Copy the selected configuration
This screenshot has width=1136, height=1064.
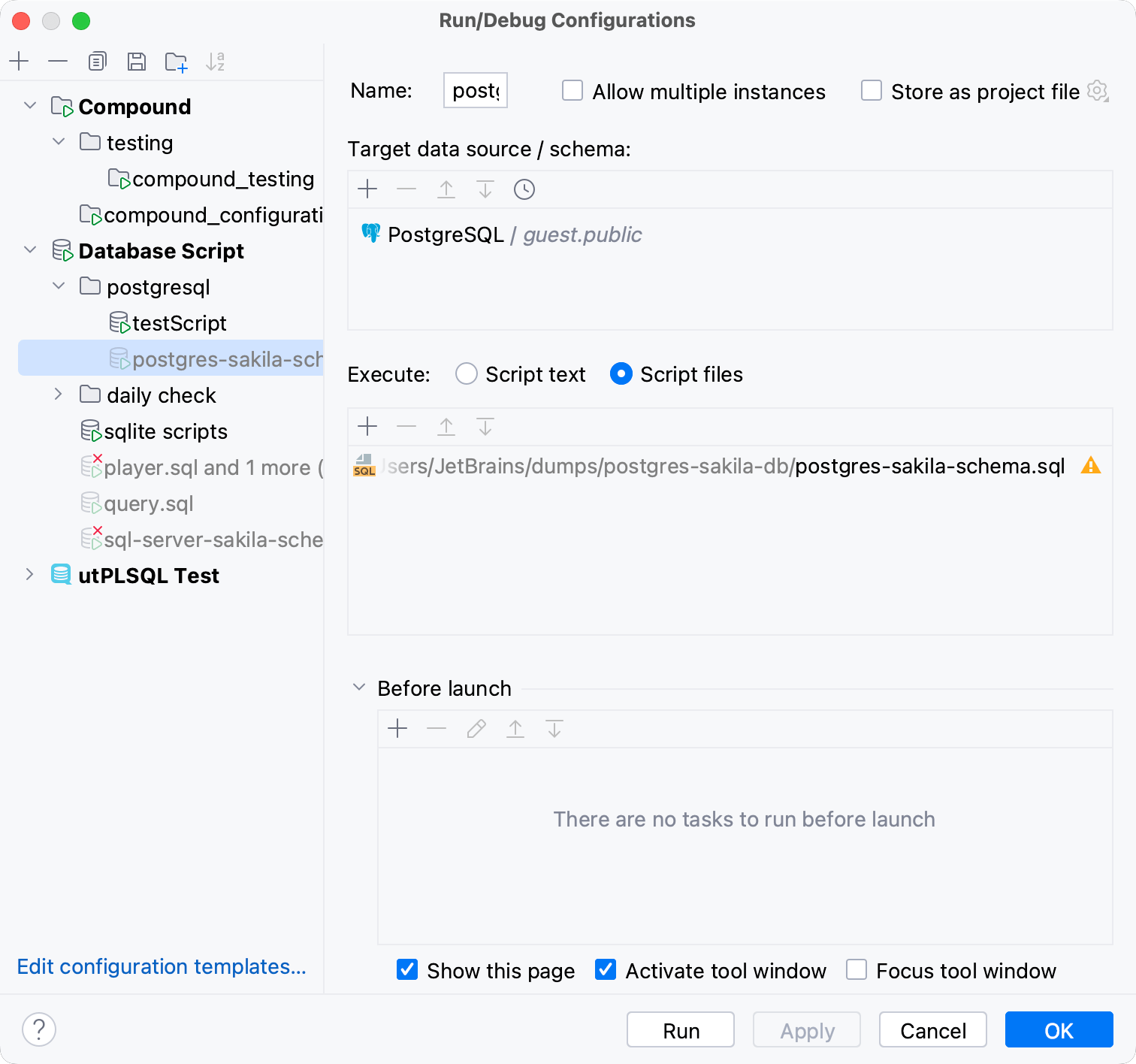(97, 61)
